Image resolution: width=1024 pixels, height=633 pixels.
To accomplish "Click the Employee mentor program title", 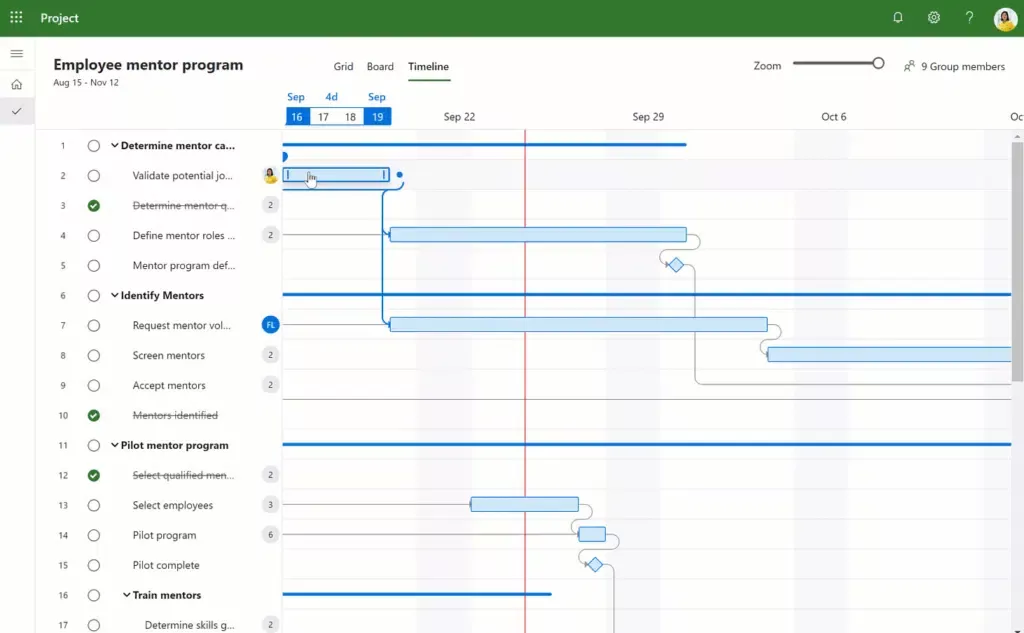I will (x=148, y=65).
